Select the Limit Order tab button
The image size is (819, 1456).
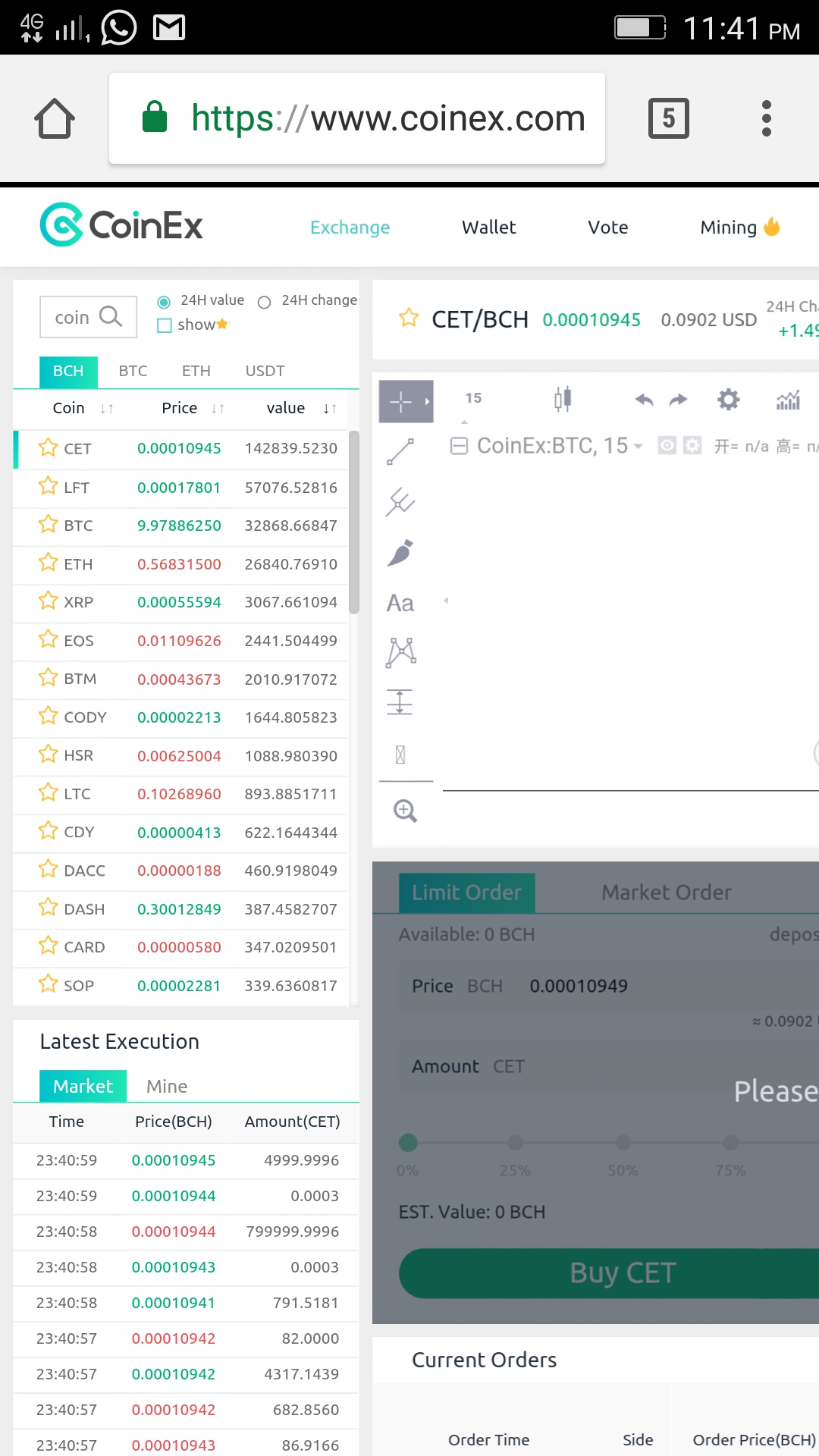[x=467, y=893]
